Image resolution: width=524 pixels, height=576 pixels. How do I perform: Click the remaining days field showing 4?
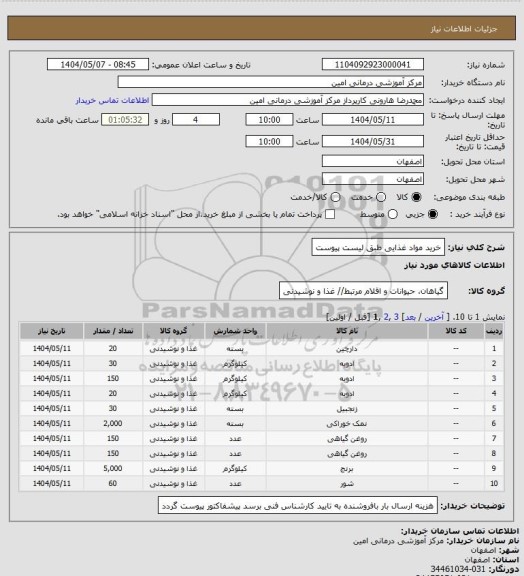tap(196, 120)
